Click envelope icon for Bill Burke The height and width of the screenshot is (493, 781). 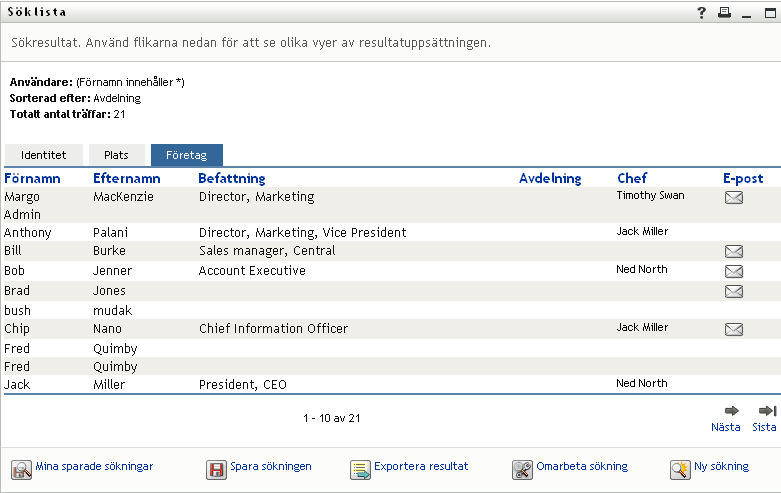[x=734, y=251]
